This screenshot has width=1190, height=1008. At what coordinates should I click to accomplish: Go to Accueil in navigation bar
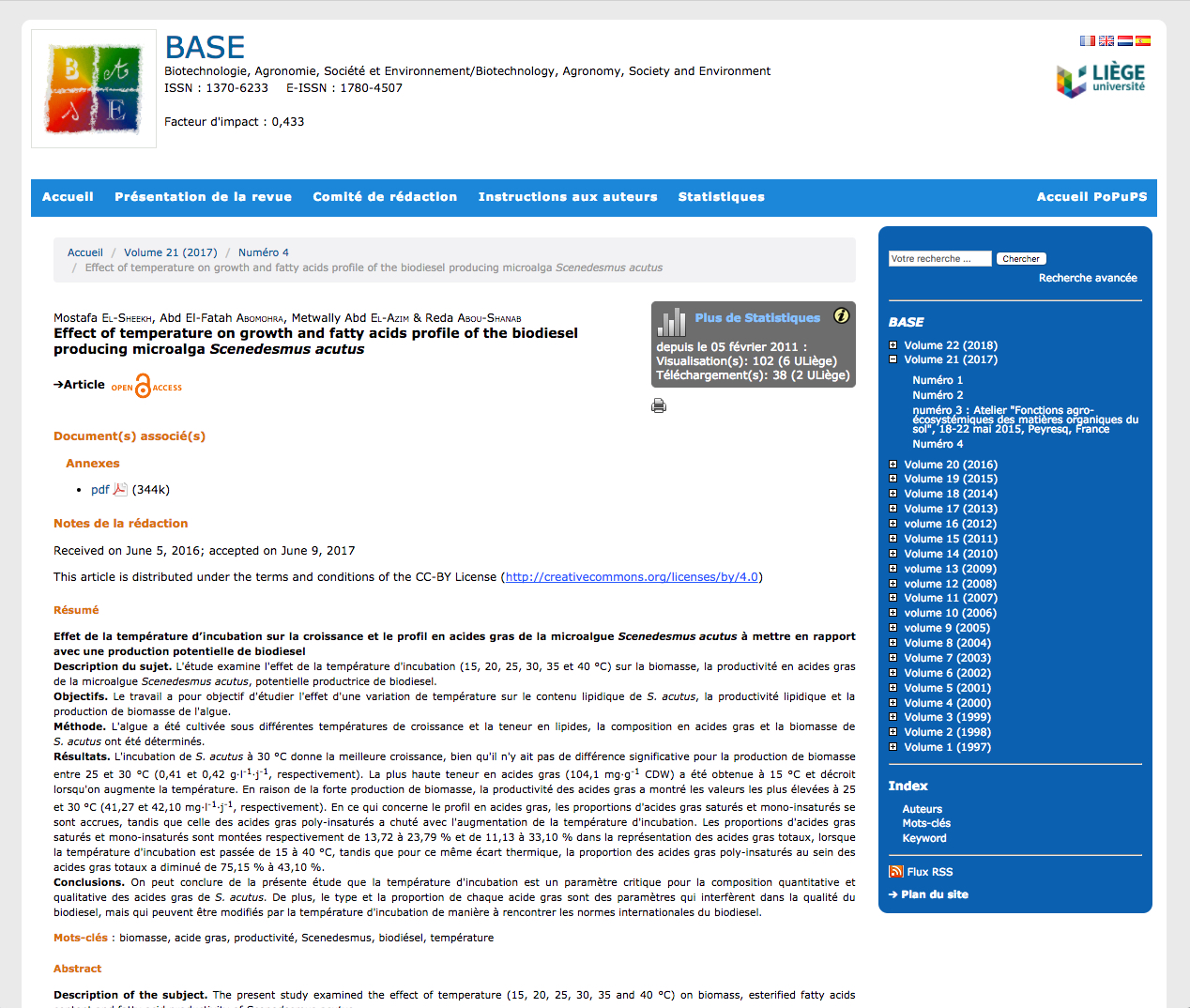point(68,197)
